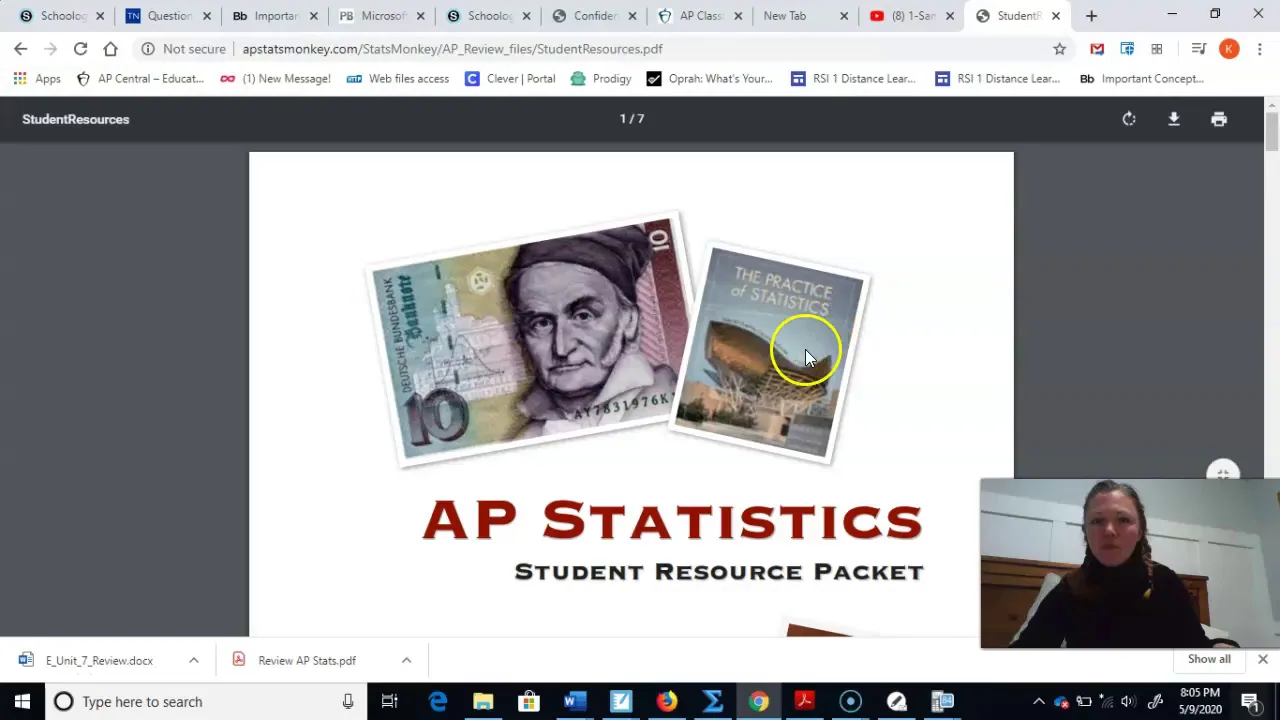
Task: Open the volume control in system tray
Action: click(x=1128, y=702)
